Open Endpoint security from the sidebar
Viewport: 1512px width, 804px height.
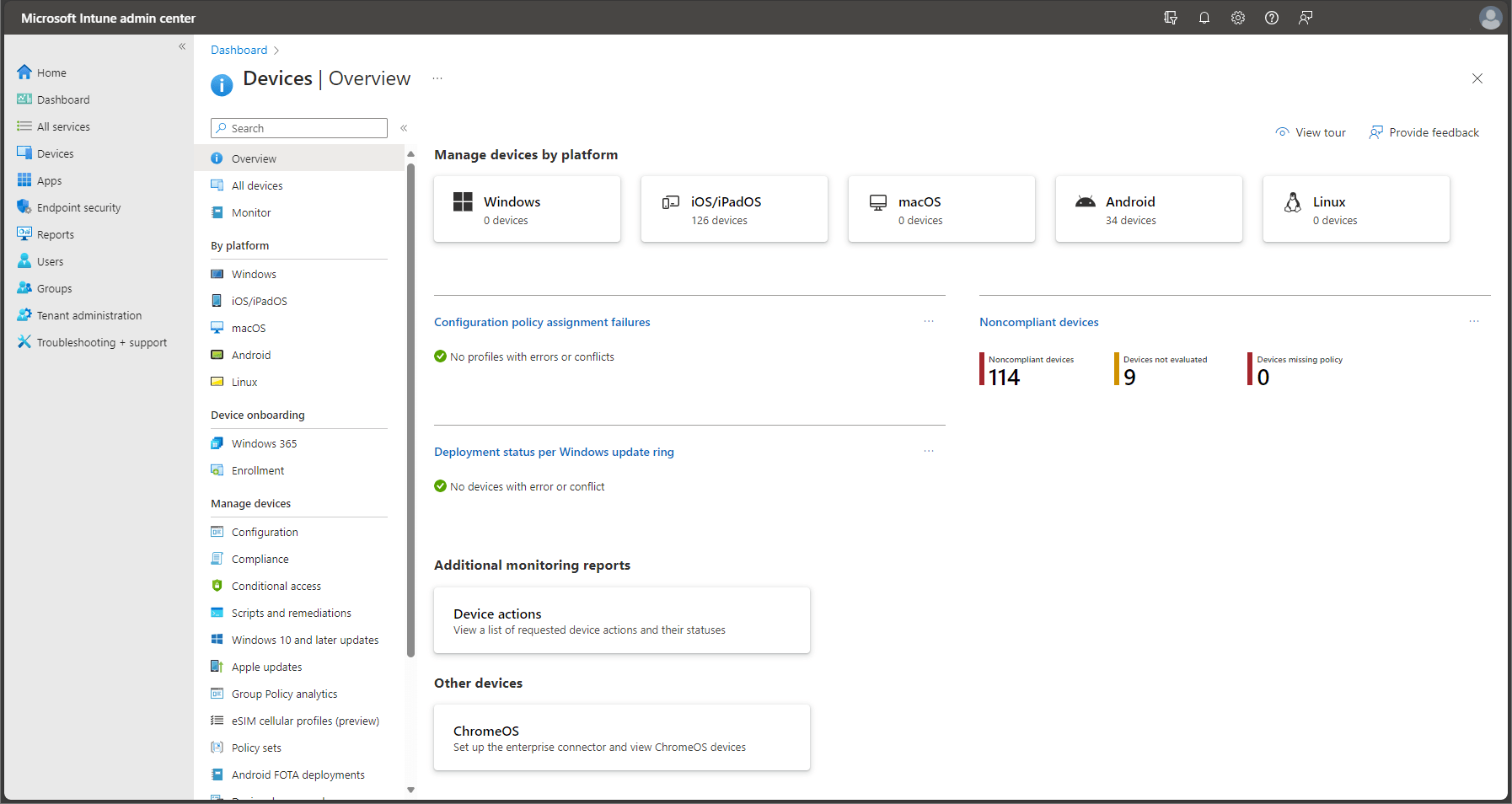point(78,206)
